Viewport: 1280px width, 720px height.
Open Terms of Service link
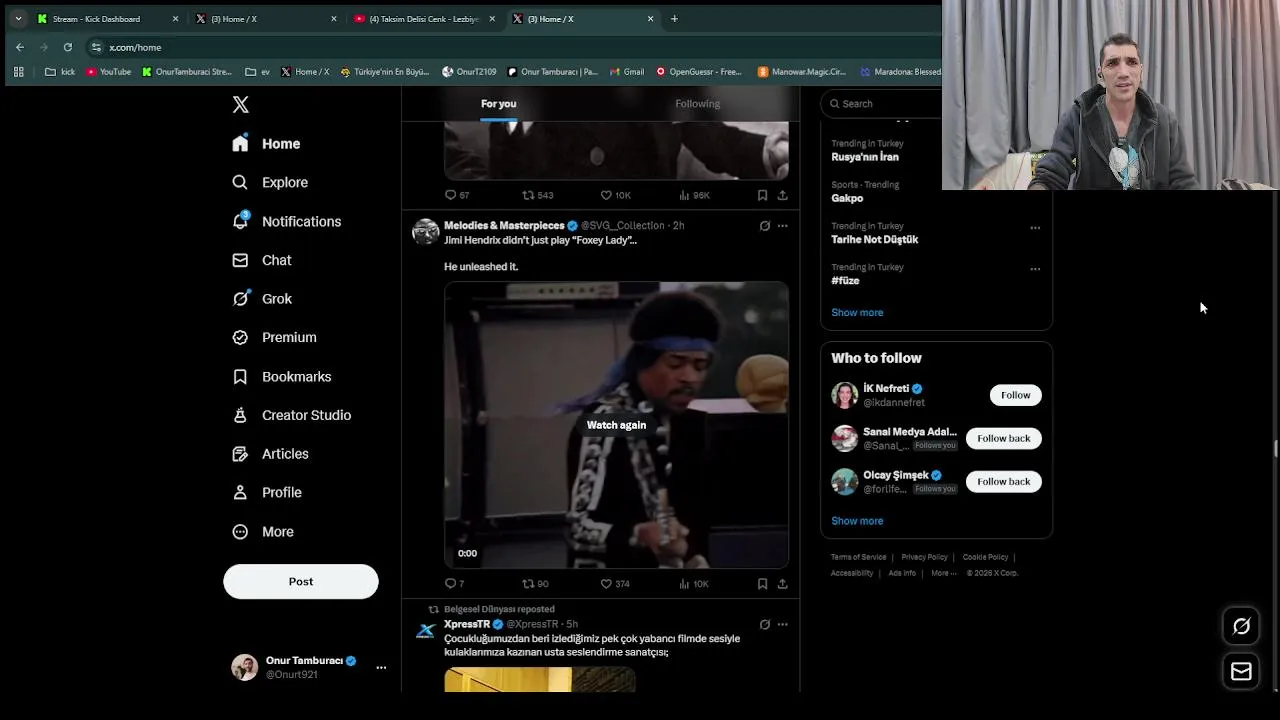coord(859,557)
